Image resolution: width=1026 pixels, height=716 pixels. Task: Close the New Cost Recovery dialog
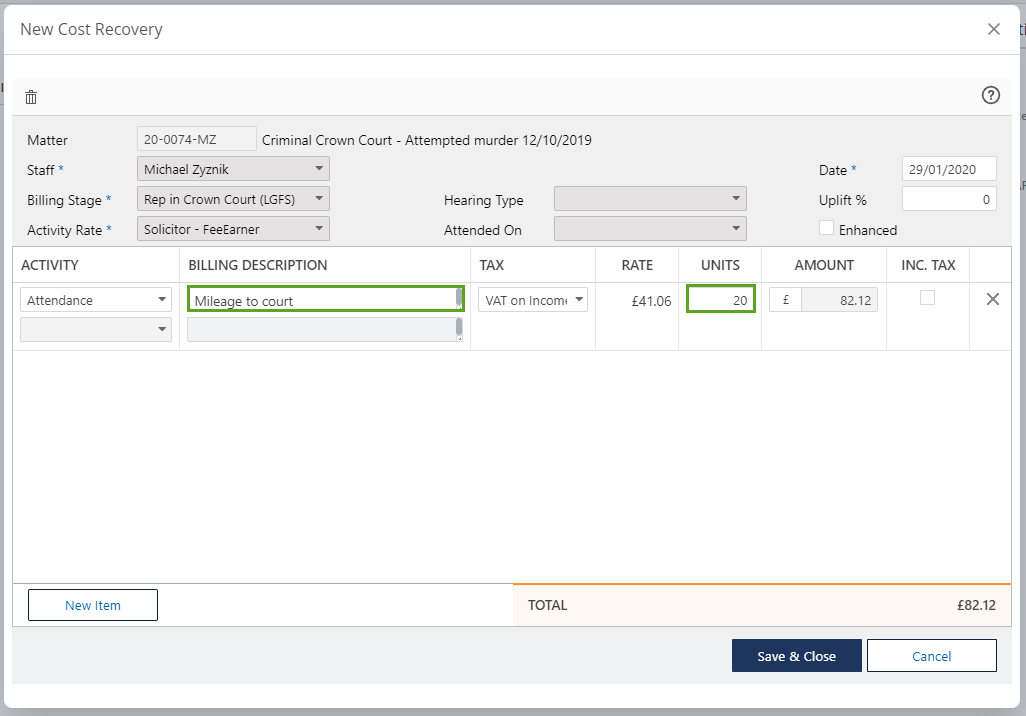coord(993,29)
